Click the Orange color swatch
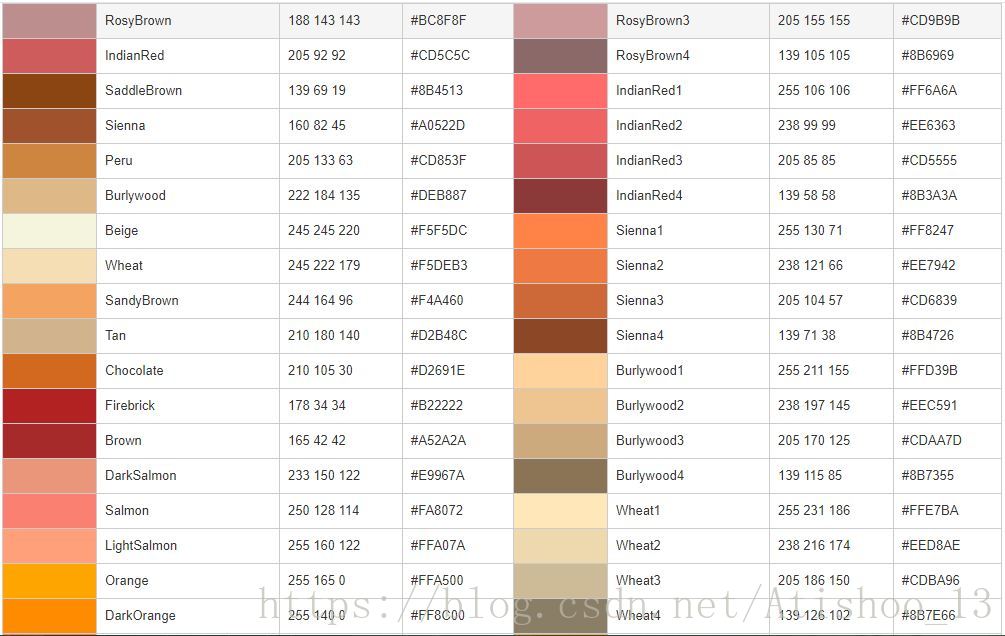Viewport: 1005px width, 636px height. point(49,580)
